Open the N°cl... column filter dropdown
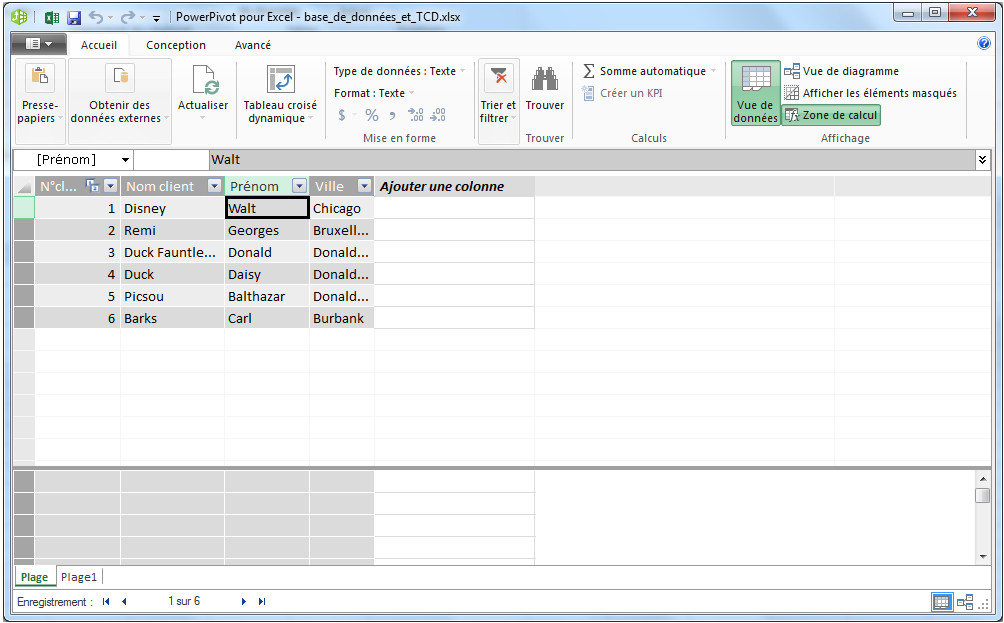1004x623 pixels. pyautogui.click(x=111, y=186)
